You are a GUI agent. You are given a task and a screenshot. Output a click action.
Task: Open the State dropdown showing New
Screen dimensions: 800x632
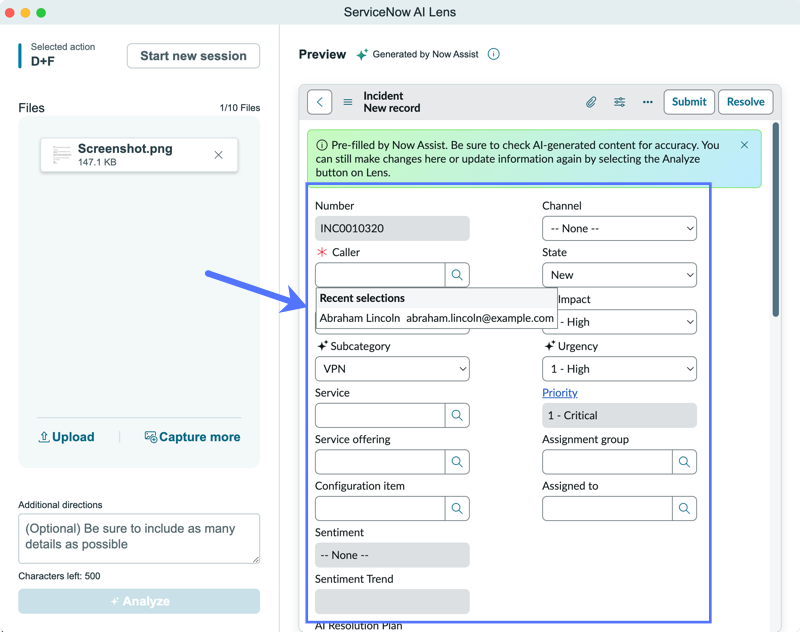619,275
